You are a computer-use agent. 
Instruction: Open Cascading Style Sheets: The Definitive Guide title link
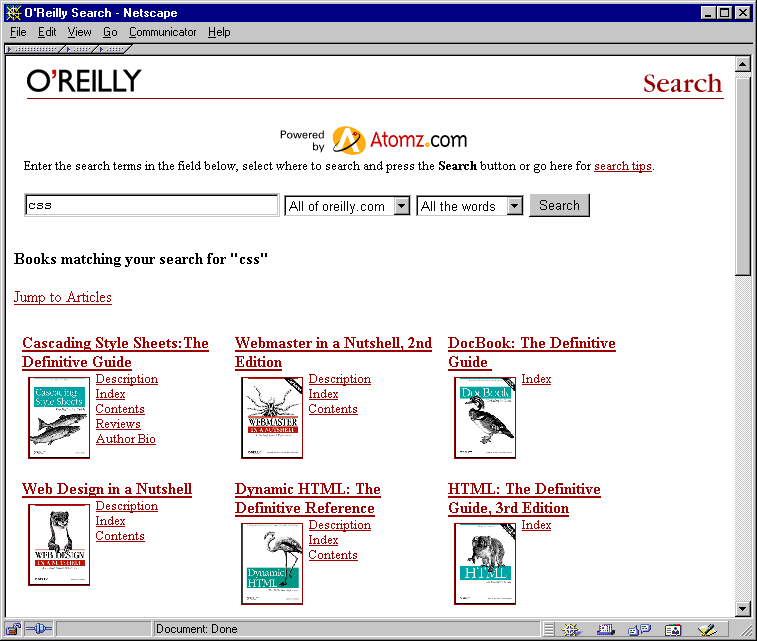click(x=115, y=352)
